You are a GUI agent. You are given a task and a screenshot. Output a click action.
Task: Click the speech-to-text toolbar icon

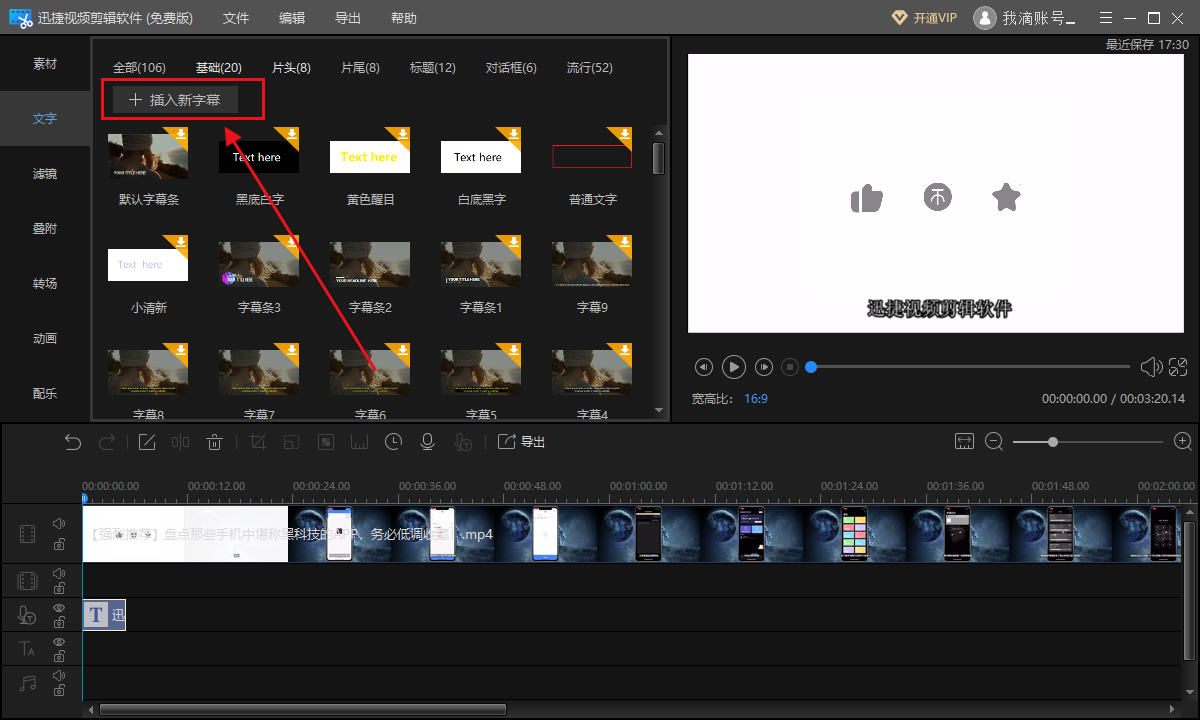pos(462,442)
